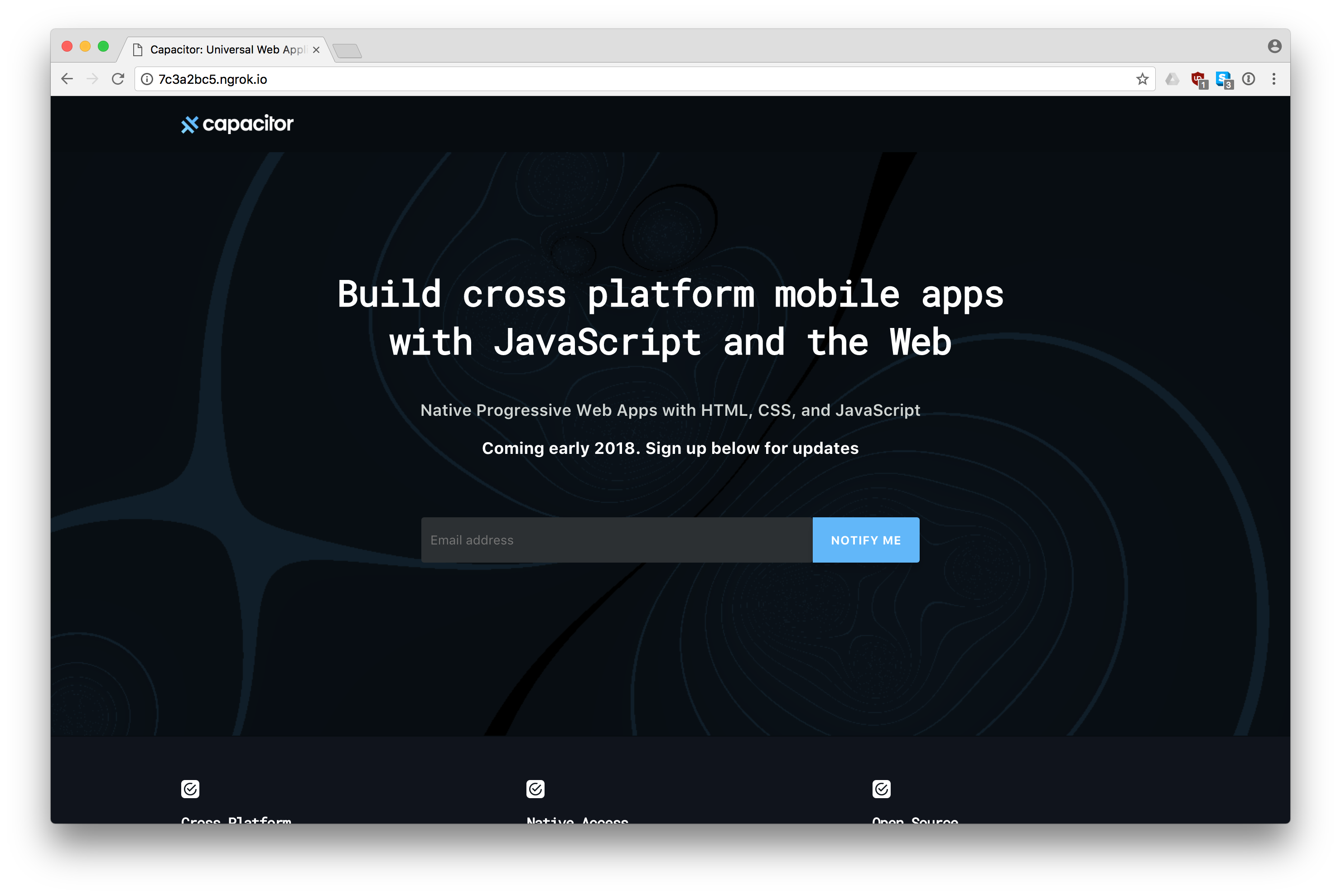Open the Chrome profile avatar menu
This screenshot has width=1341, height=896.
(x=1274, y=46)
